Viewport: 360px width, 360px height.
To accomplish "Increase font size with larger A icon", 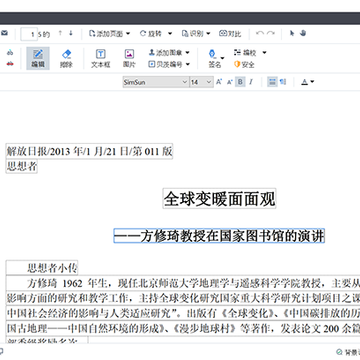I will click(x=219, y=82).
